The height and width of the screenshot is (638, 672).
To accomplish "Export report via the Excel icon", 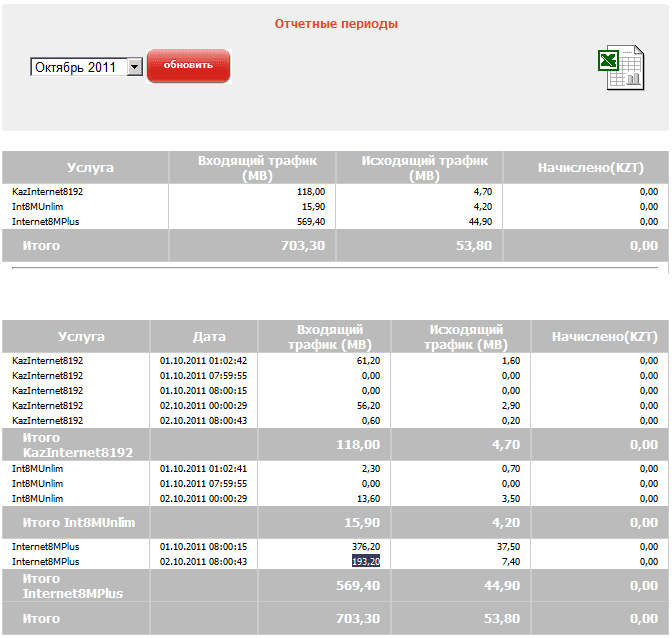I will pos(621,67).
